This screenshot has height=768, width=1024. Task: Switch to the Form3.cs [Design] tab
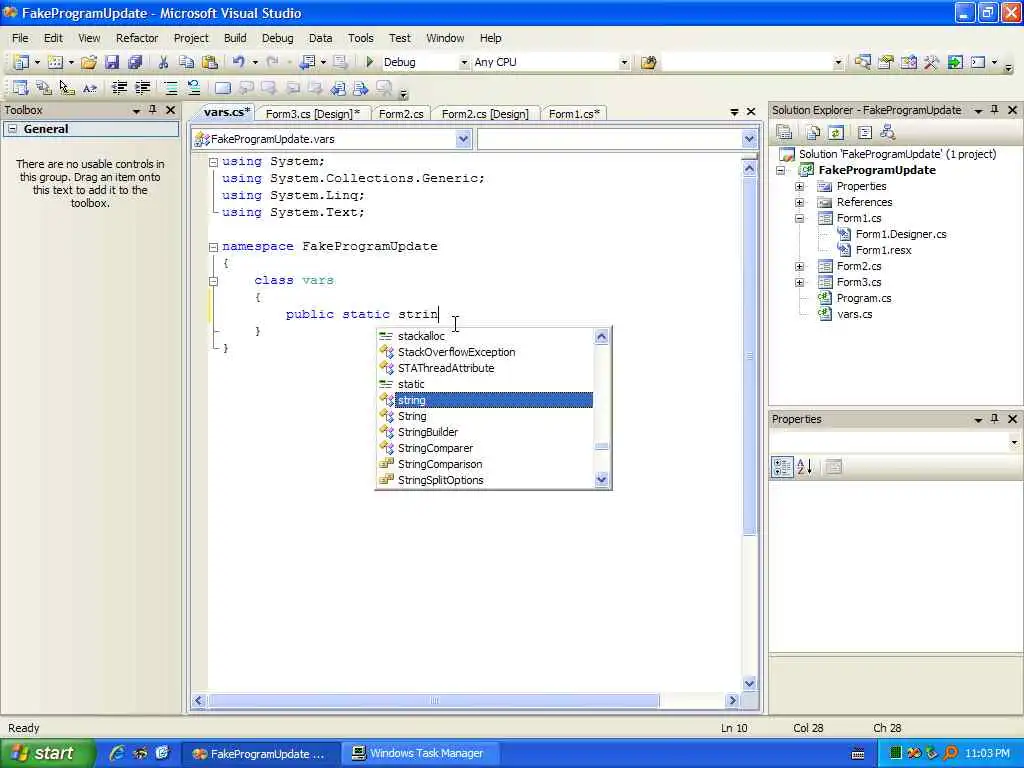click(x=313, y=114)
